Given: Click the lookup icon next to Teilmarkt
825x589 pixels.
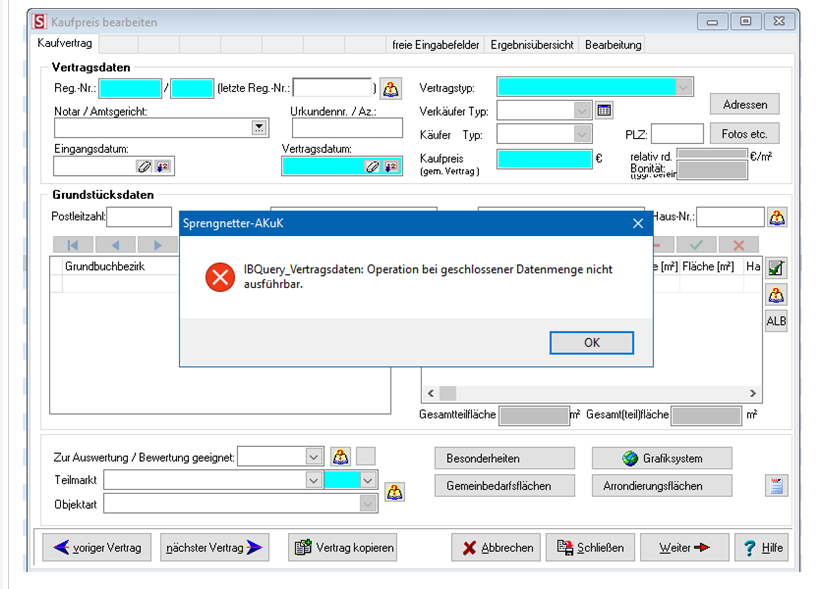Looking at the screenshot, I should (x=395, y=492).
